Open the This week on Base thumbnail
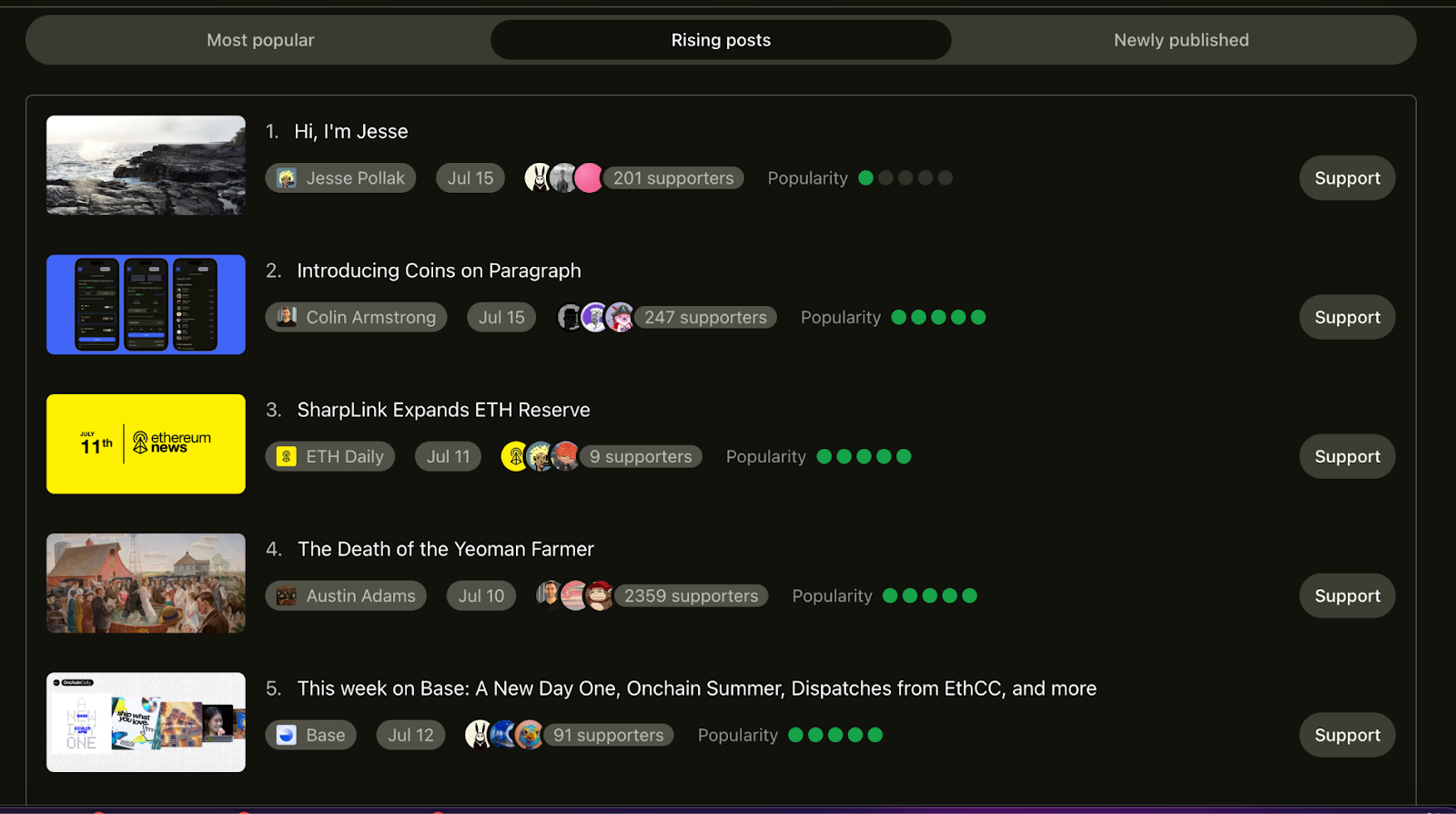The height and width of the screenshot is (814, 1456). click(146, 722)
